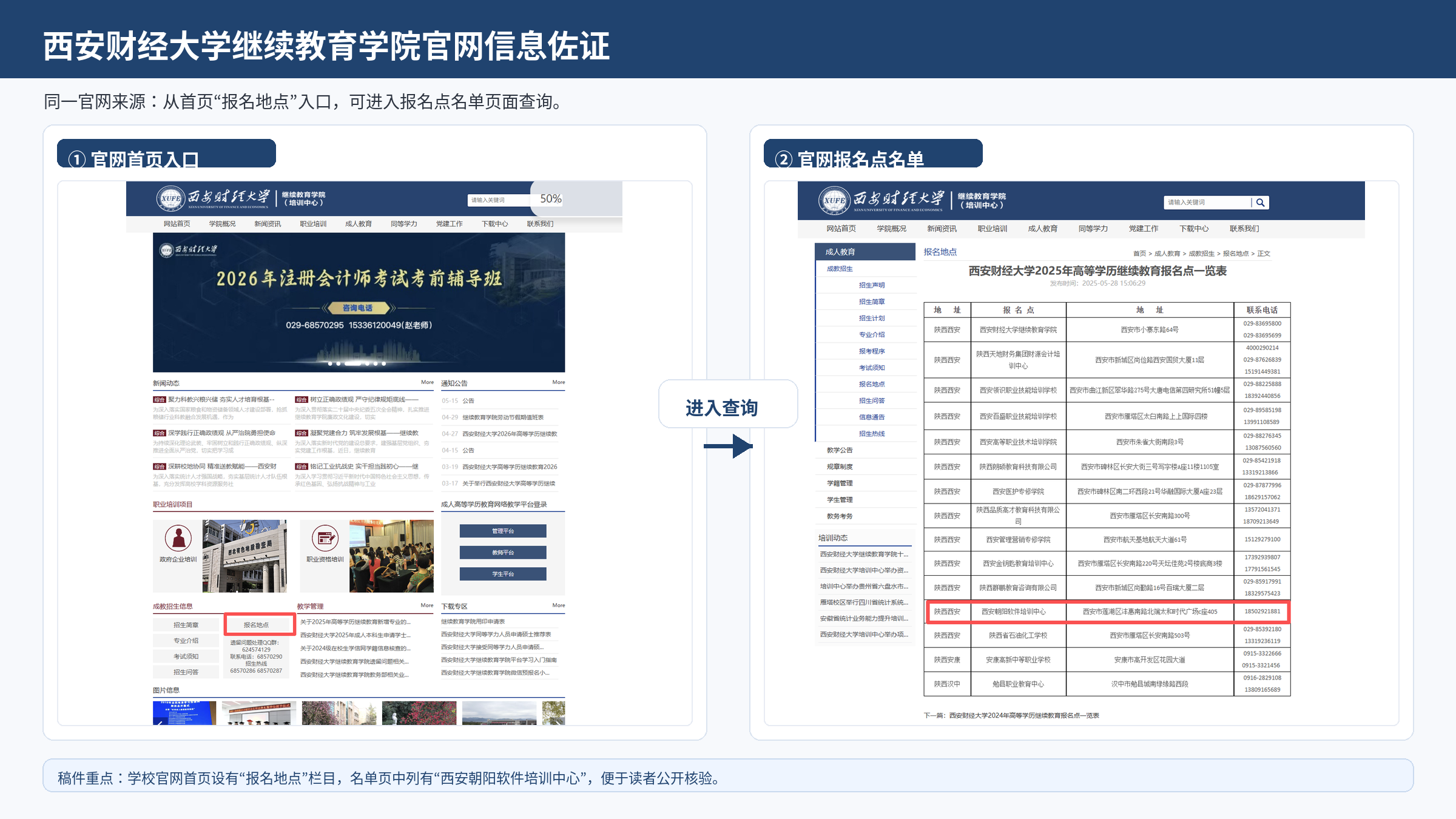
Task: Go to 网站首页 on registration list page navigation
Action: click(x=841, y=229)
